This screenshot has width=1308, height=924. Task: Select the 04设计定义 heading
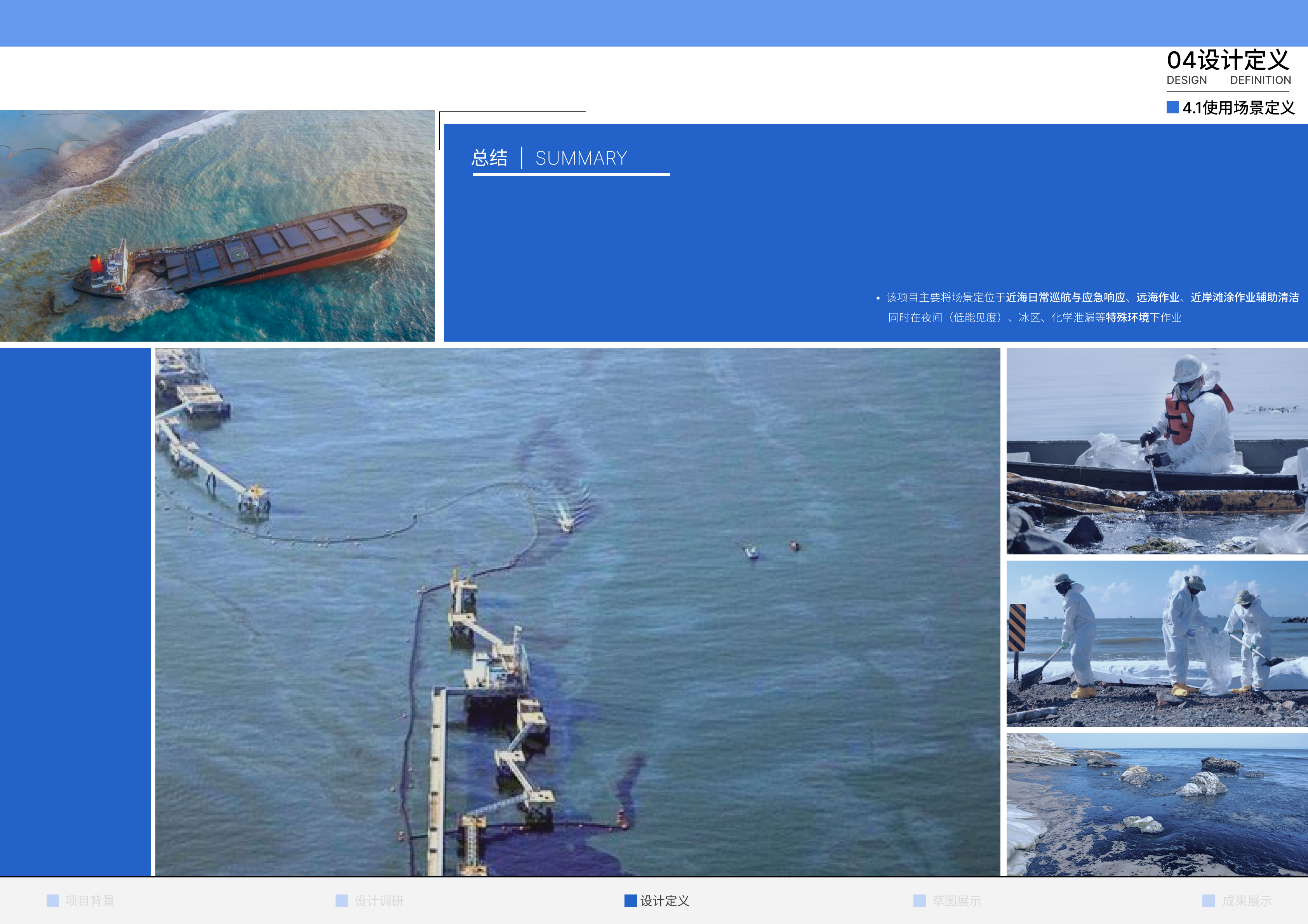pos(1228,61)
